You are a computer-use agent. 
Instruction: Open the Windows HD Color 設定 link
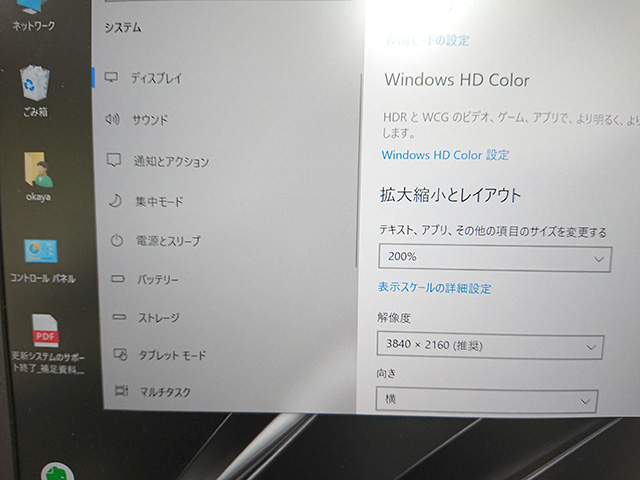coord(445,155)
